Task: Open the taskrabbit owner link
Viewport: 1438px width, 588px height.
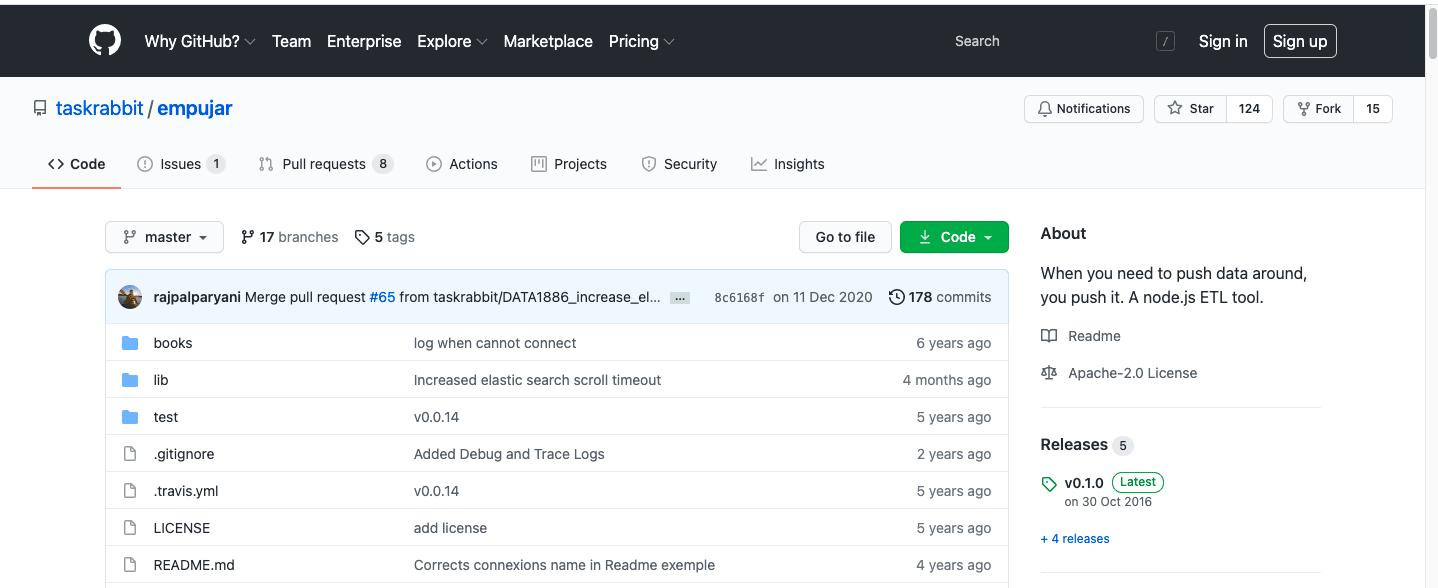Action: coord(100,108)
